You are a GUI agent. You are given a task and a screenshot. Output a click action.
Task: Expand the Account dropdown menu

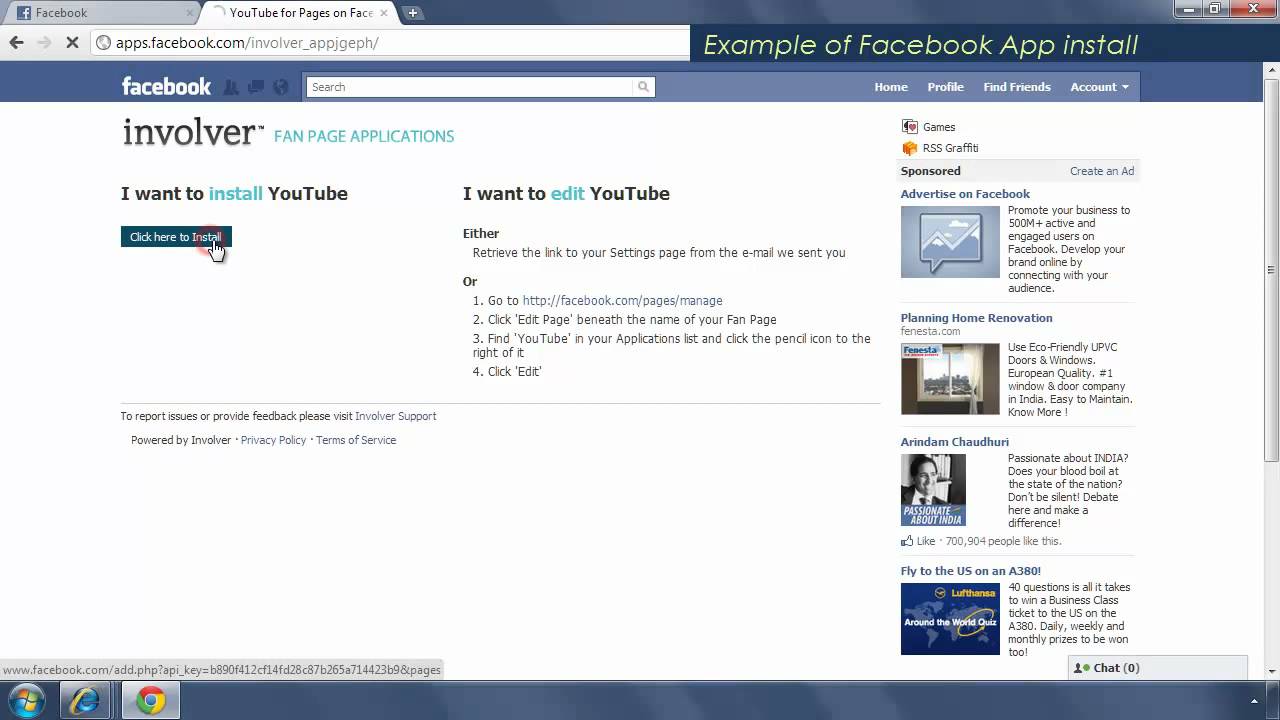coord(1099,87)
